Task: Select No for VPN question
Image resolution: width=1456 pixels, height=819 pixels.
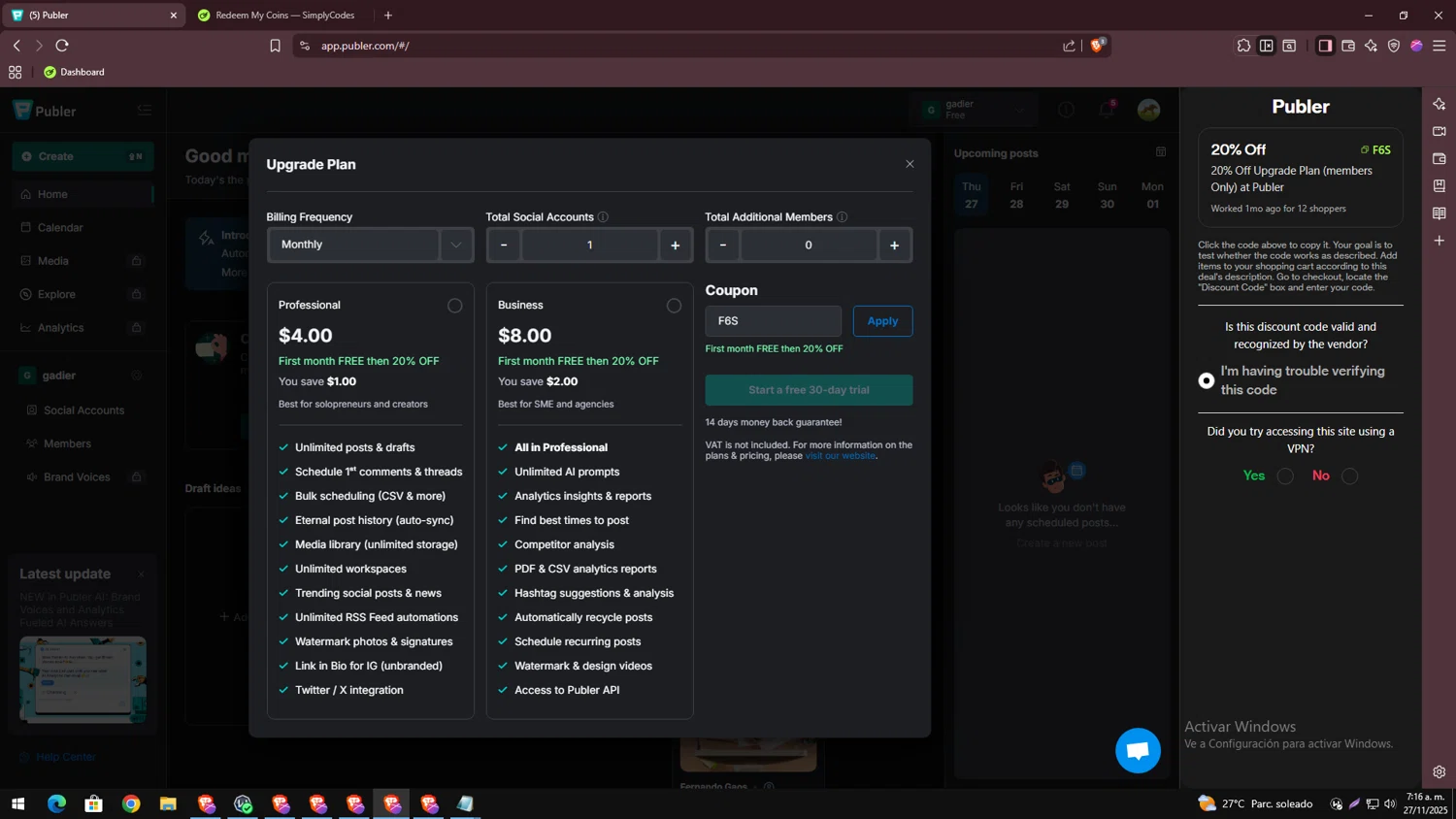Action: point(1349,476)
